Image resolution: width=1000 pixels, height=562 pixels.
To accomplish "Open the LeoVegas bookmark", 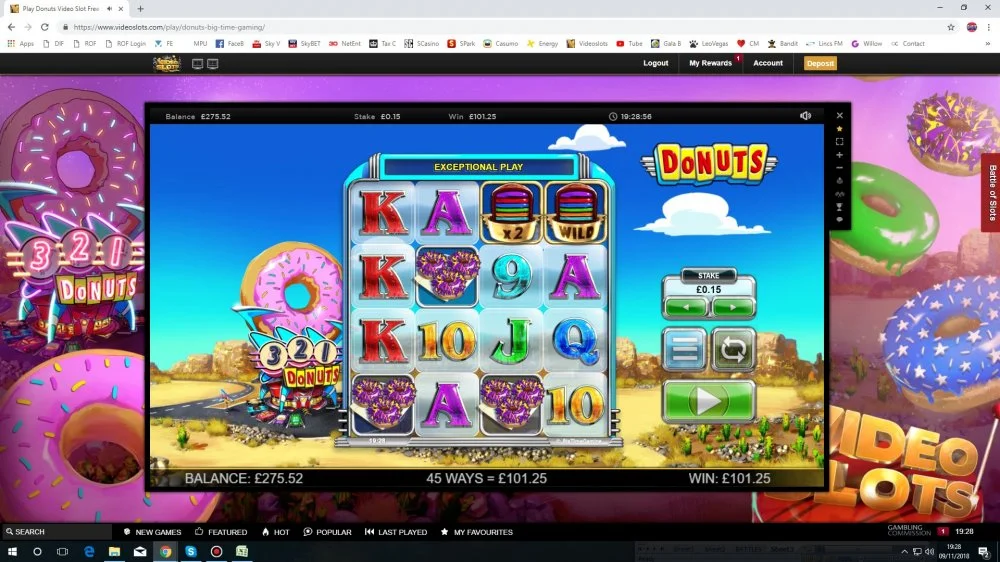I will click(708, 43).
